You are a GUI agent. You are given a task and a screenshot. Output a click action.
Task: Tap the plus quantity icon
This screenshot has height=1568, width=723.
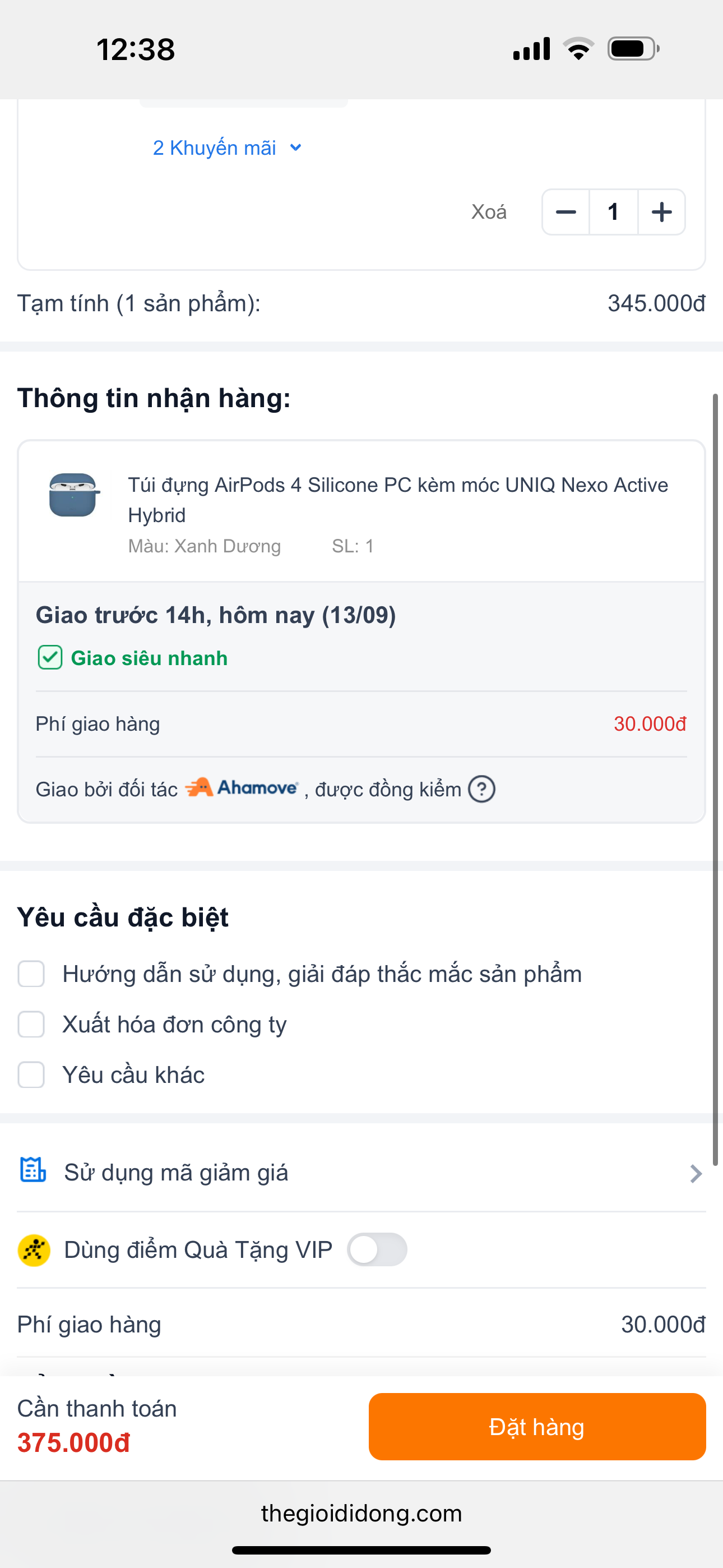coord(661,212)
